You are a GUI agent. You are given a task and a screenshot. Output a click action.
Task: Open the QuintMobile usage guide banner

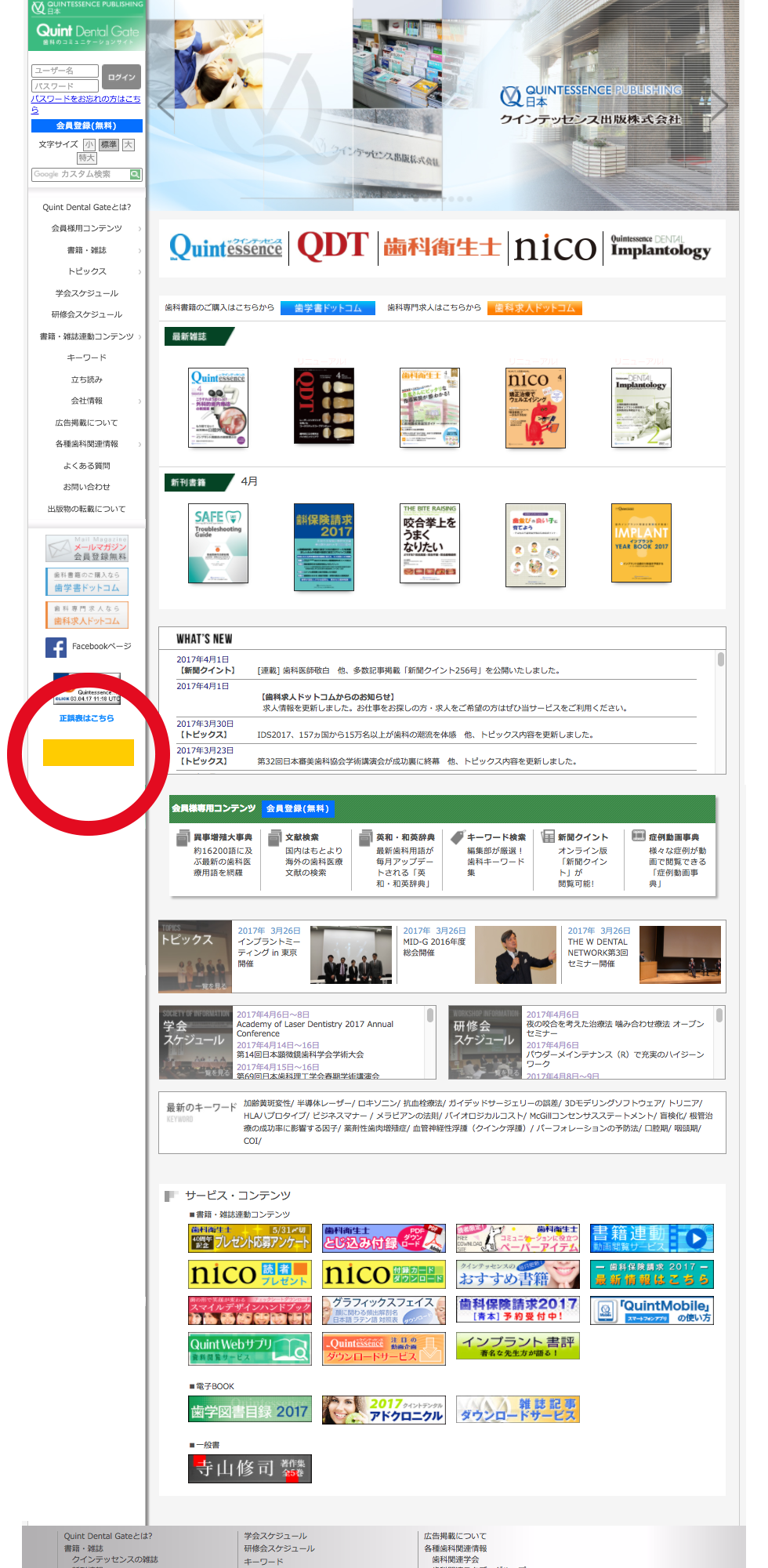652,1310
